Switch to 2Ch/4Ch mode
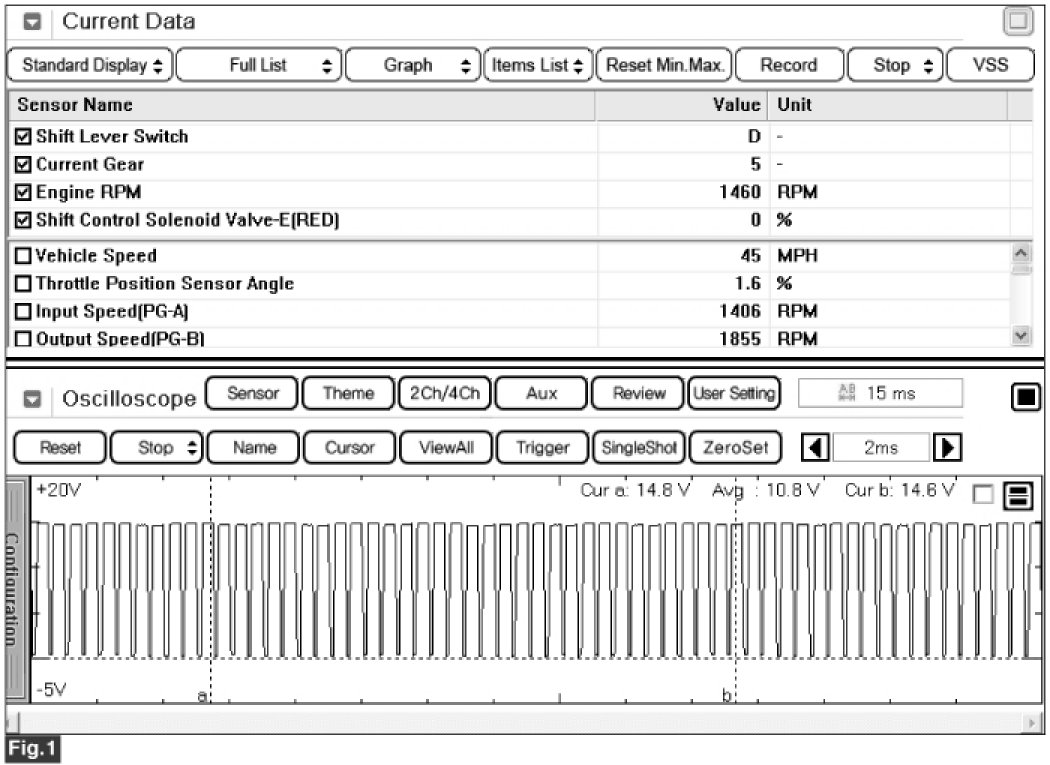Image resolution: width=1050 pixels, height=765 pixels. (x=445, y=393)
